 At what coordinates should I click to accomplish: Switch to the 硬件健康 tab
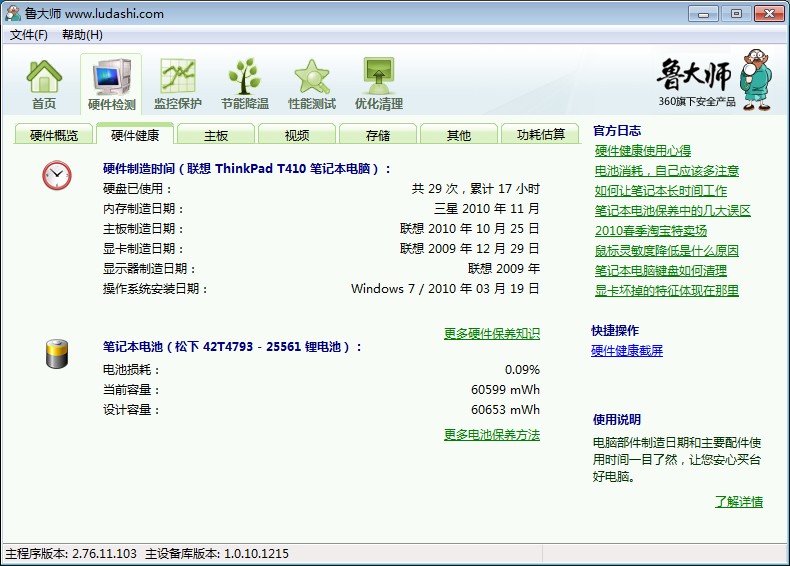[x=135, y=135]
